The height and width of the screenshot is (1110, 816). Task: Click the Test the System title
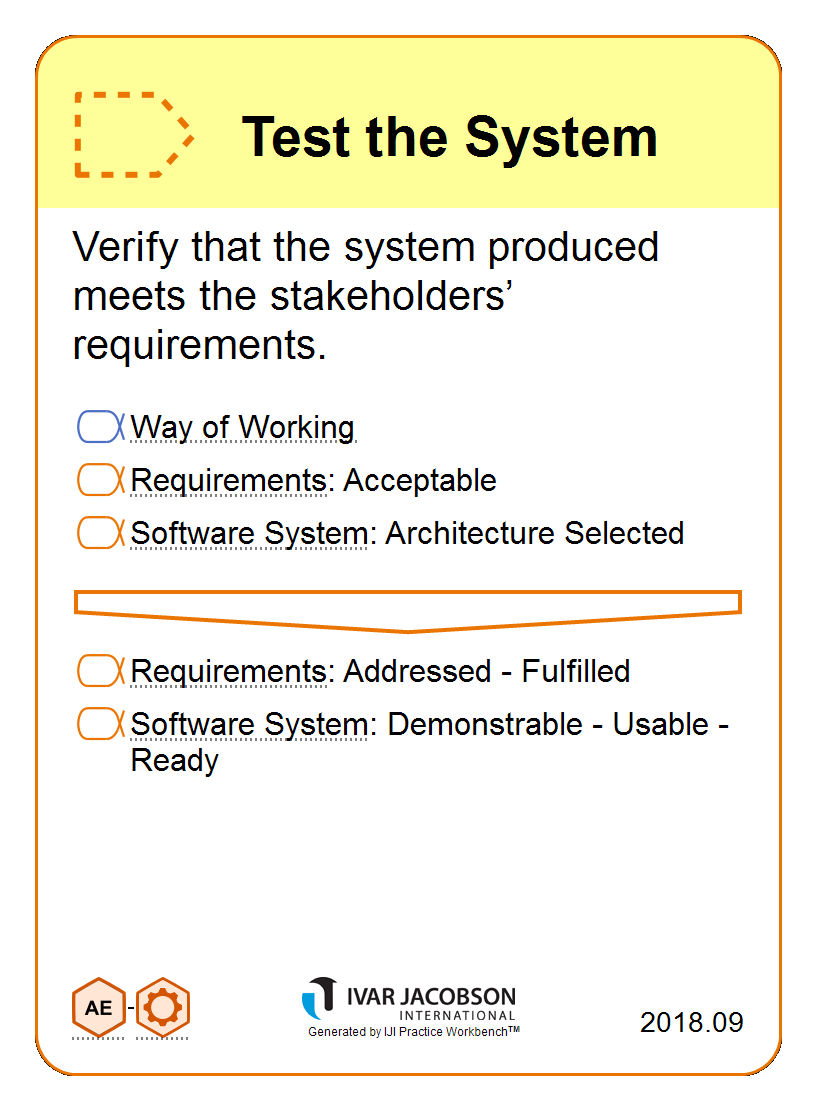[449, 137]
